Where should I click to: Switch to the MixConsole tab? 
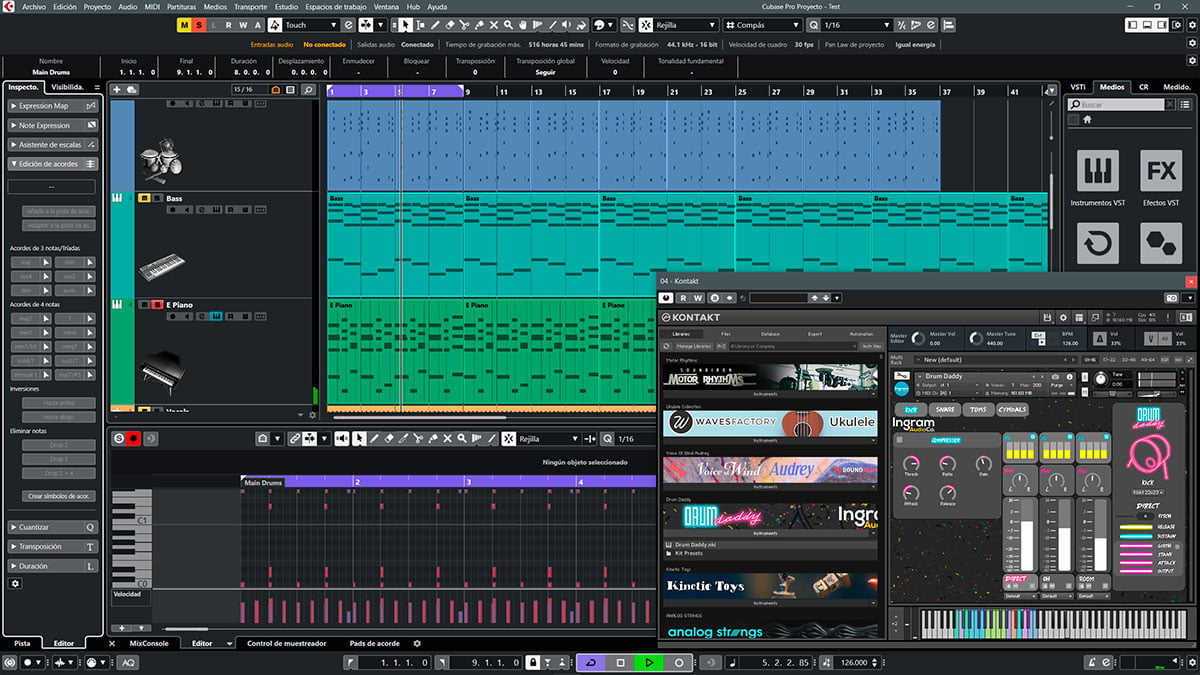149,643
